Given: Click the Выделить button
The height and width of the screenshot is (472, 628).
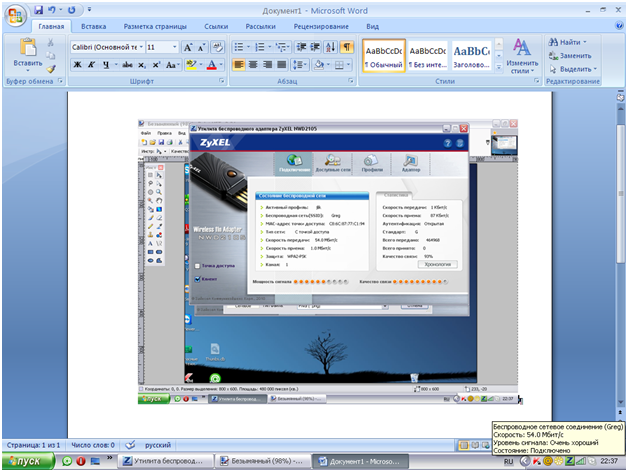Looking at the screenshot, I should [x=573, y=69].
